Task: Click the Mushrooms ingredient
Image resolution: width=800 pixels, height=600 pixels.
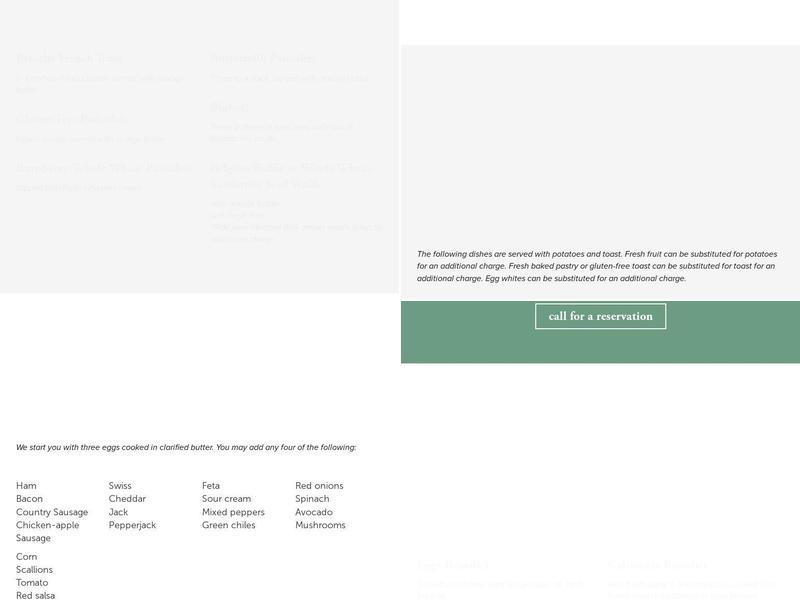Action: tap(320, 525)
